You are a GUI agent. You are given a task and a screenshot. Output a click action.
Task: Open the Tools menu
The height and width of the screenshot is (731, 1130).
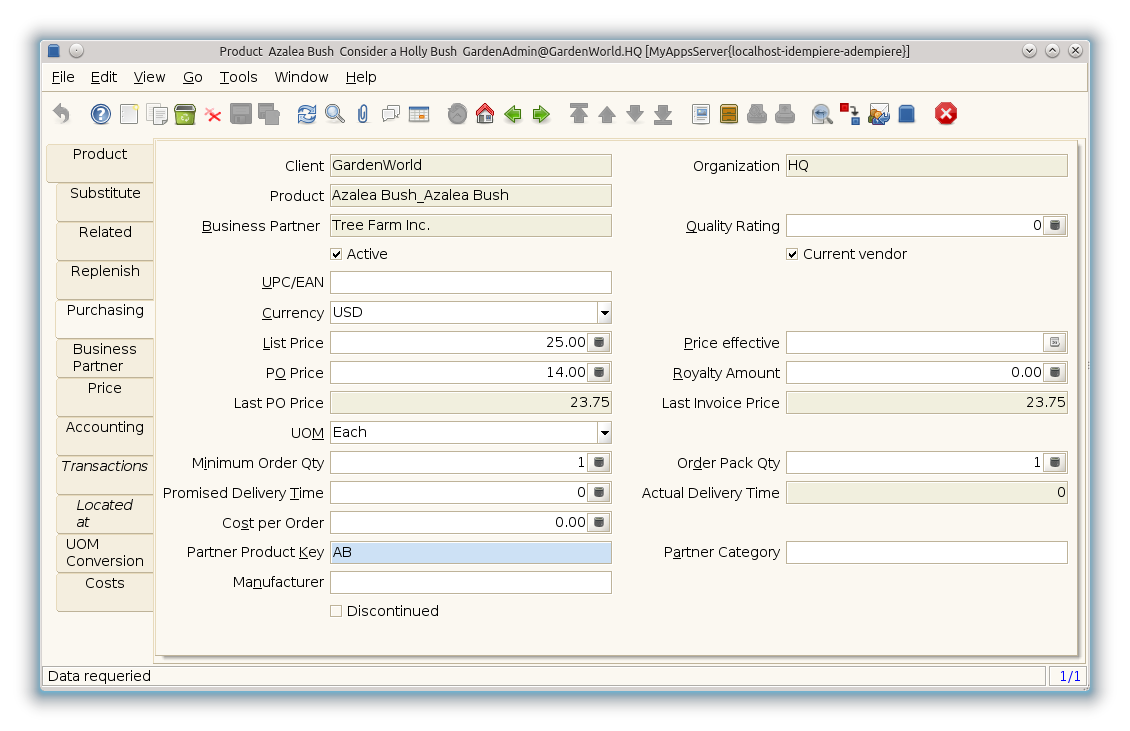click(238, 77)
